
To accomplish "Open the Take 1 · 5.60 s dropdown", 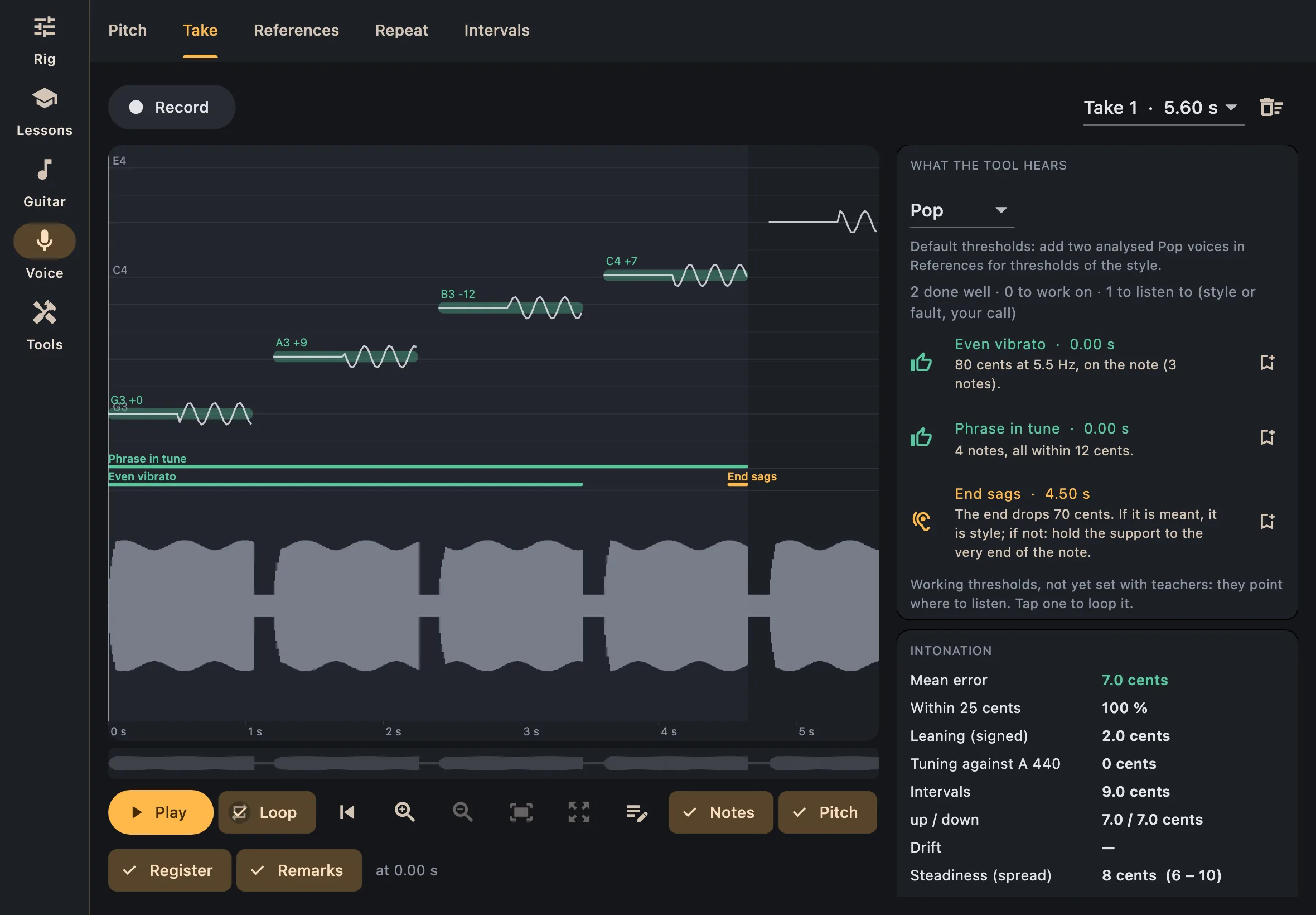I will tap(1163, 107).
